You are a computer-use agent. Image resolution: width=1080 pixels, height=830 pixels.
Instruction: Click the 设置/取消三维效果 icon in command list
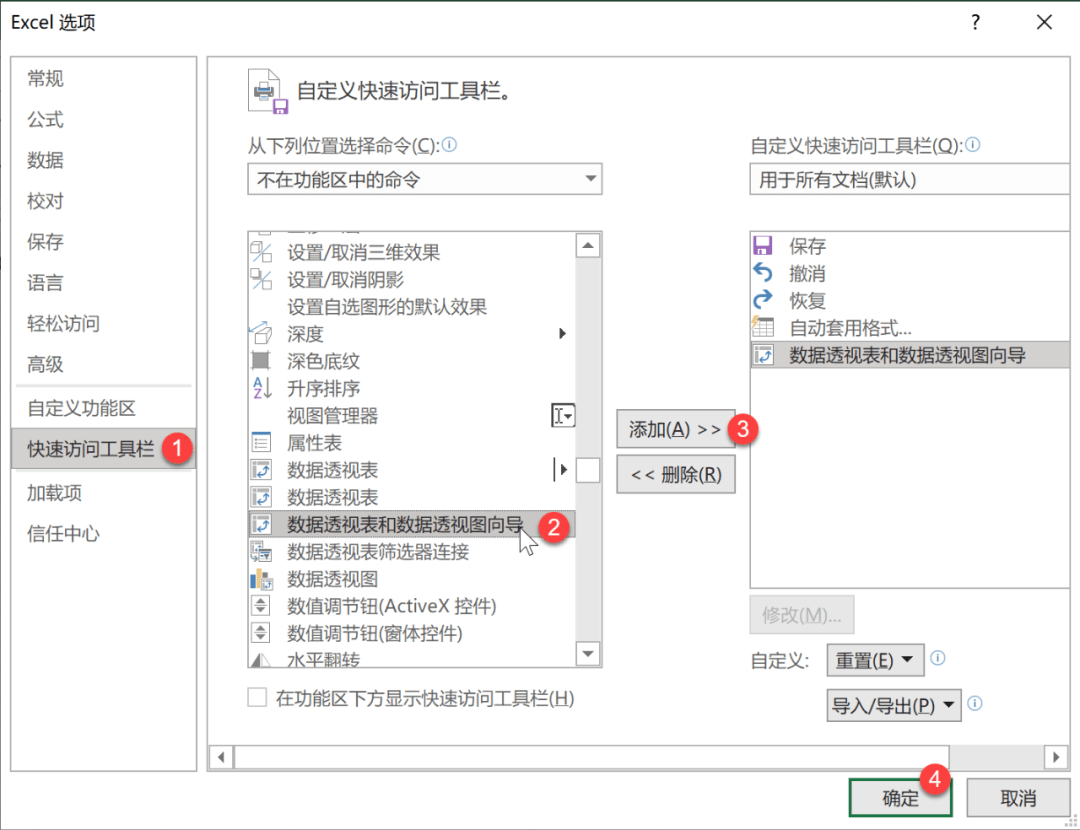pos(261,252)
